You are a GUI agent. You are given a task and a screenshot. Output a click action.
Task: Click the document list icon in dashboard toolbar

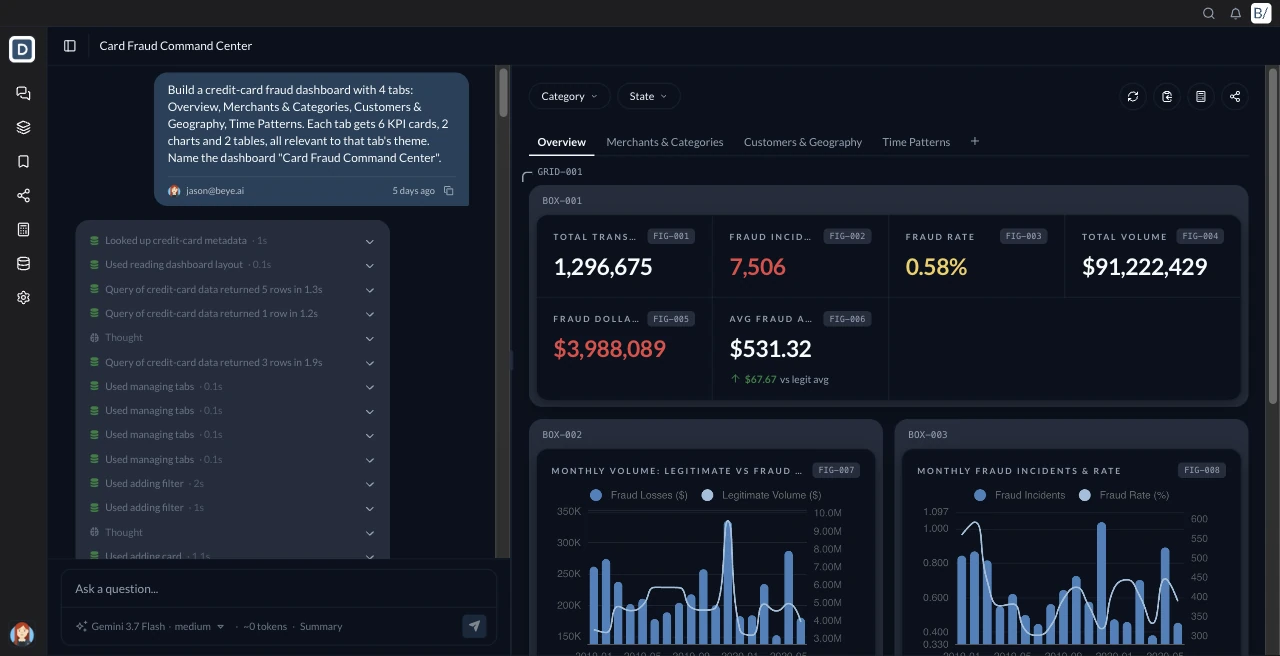(x=1201, y=96)
